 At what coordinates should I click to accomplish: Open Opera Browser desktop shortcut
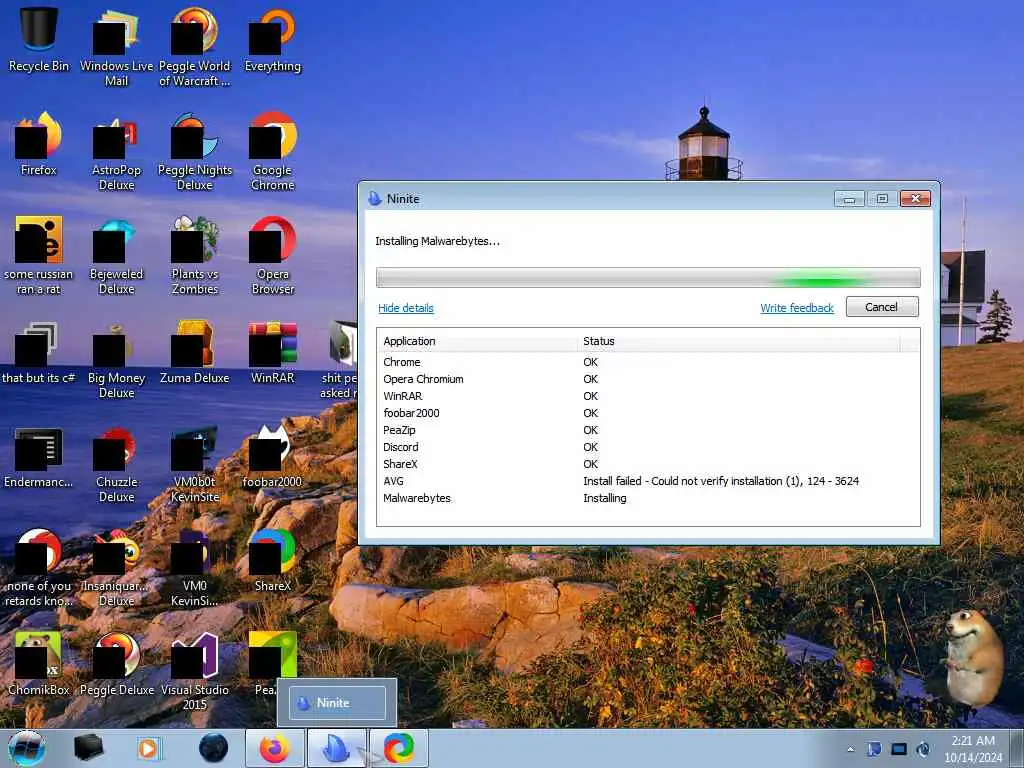point(272,255)
